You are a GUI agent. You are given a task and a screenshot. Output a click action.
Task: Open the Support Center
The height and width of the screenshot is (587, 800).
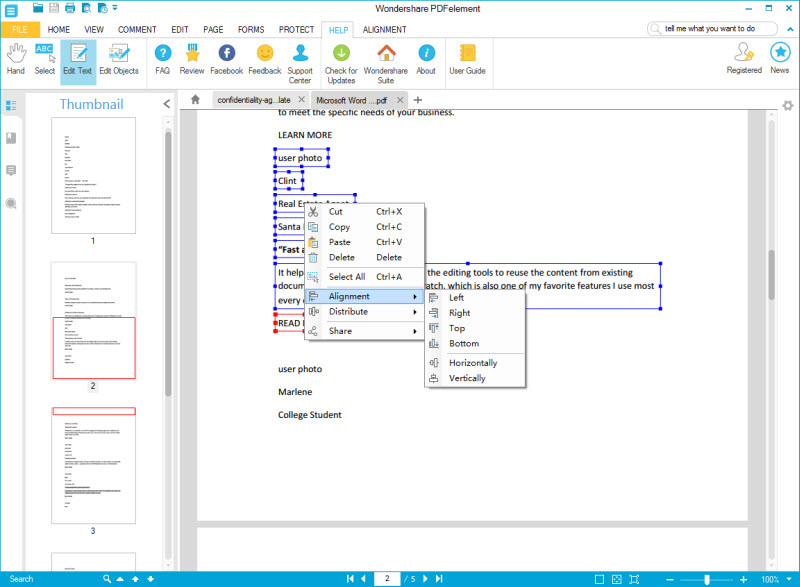300,64
